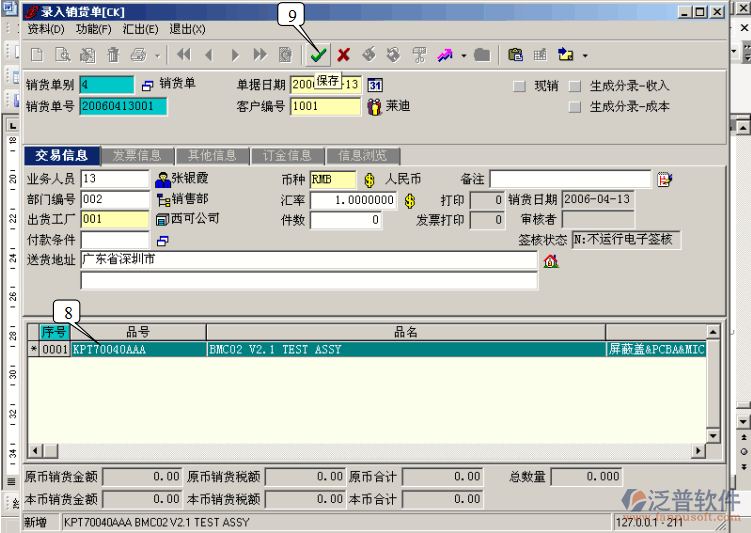Click the 品名 column header
The width and height of the screenshot is (751, 533).
click(x=405, y=331)
